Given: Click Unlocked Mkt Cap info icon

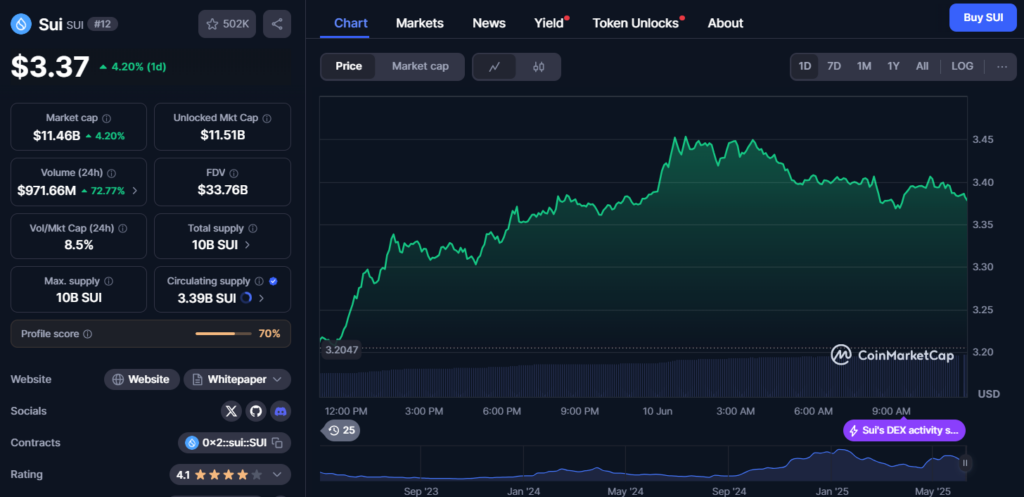Looking at the screenshot, I should (266, 118).
